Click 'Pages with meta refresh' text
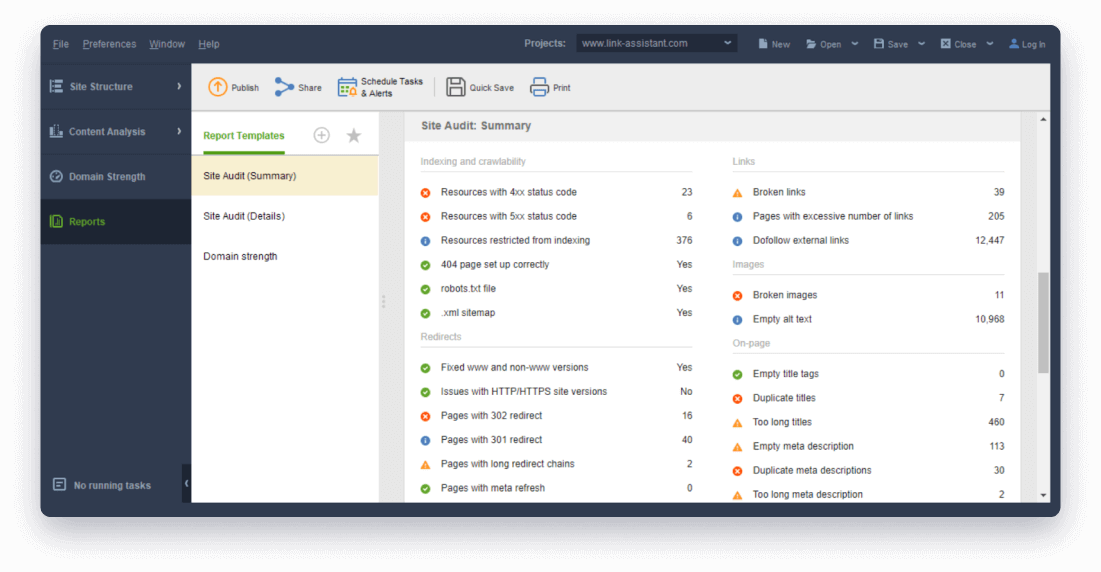Screen dimensions: 1101x572 (x=493, y=488)
